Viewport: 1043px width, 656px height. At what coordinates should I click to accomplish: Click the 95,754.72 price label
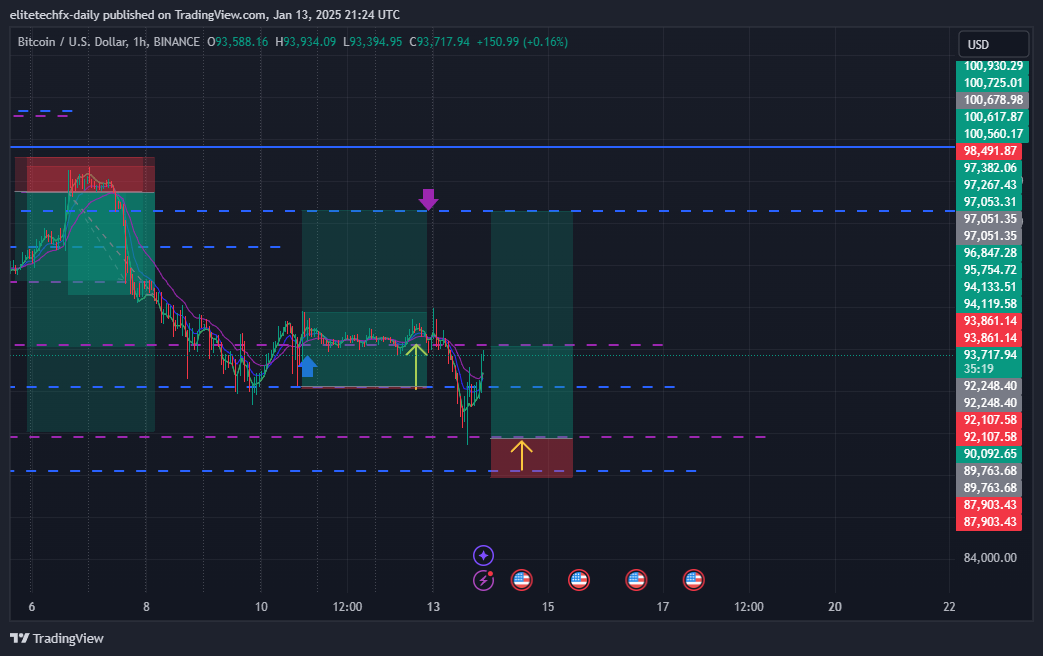click(x=989, y=270)
